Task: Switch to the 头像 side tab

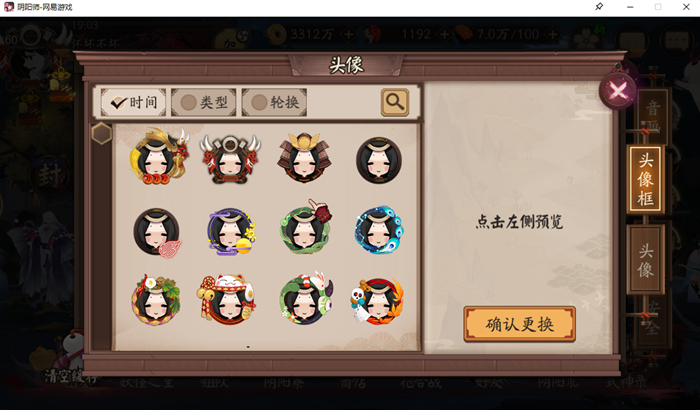Action: coord(646,260)
